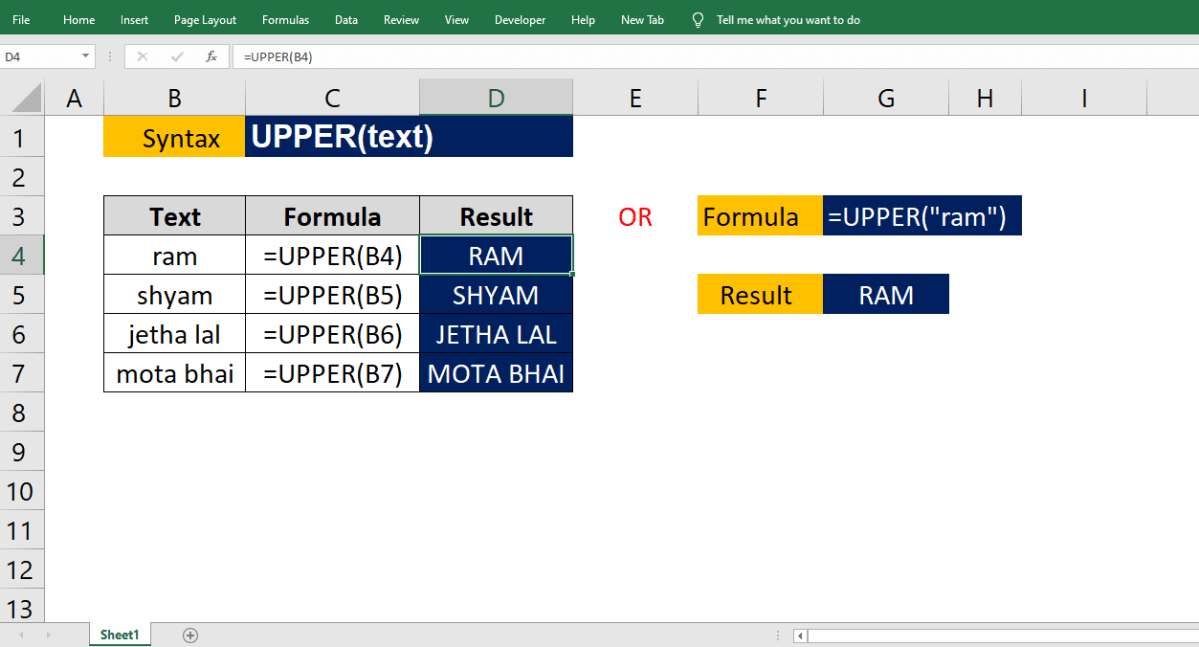Open the Name Box dropdown
Screen dimensions: 1199x647
pyautogui.click(x=84, y=56)
